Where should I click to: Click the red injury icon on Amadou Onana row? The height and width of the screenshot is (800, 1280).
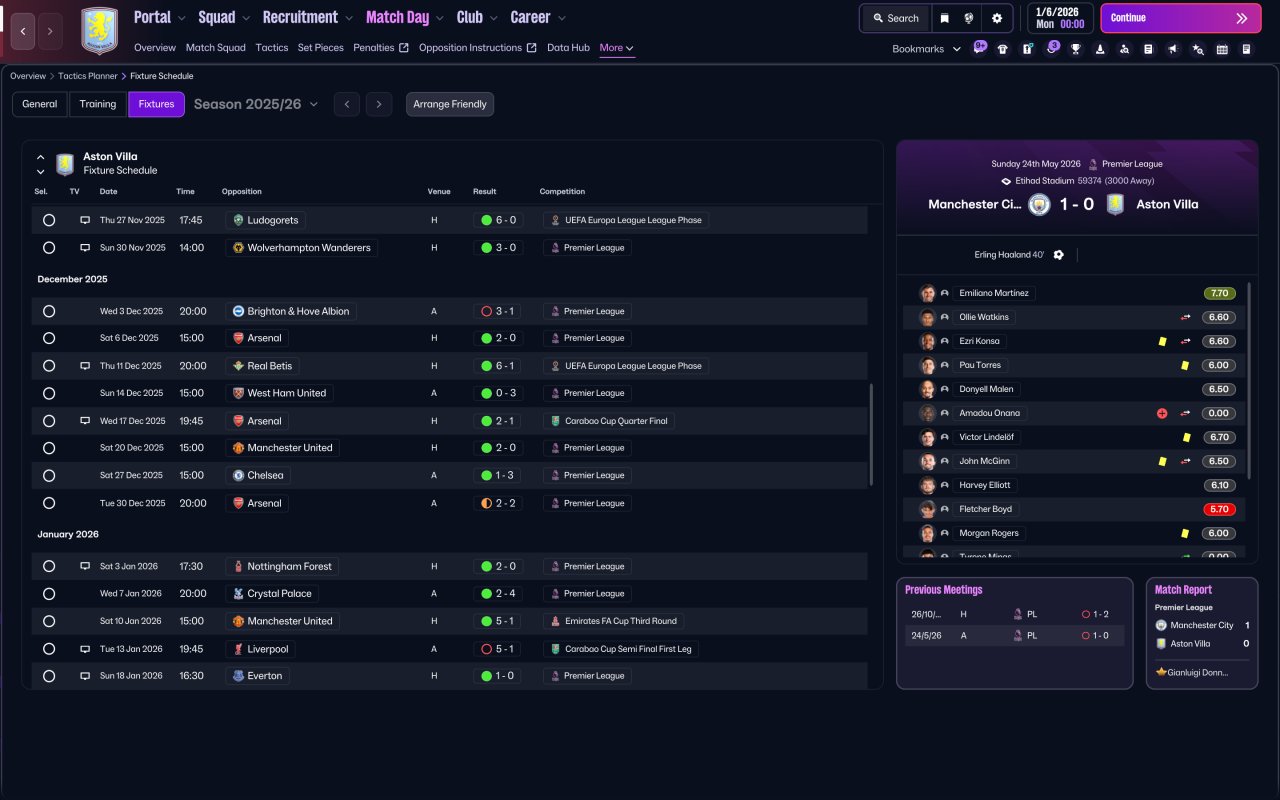(1162, 413)
